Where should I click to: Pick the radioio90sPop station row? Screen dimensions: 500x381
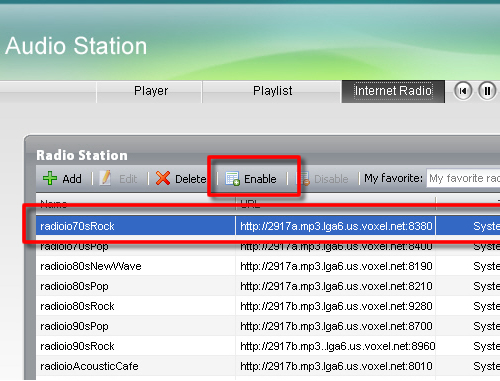[x=268, y=326]
